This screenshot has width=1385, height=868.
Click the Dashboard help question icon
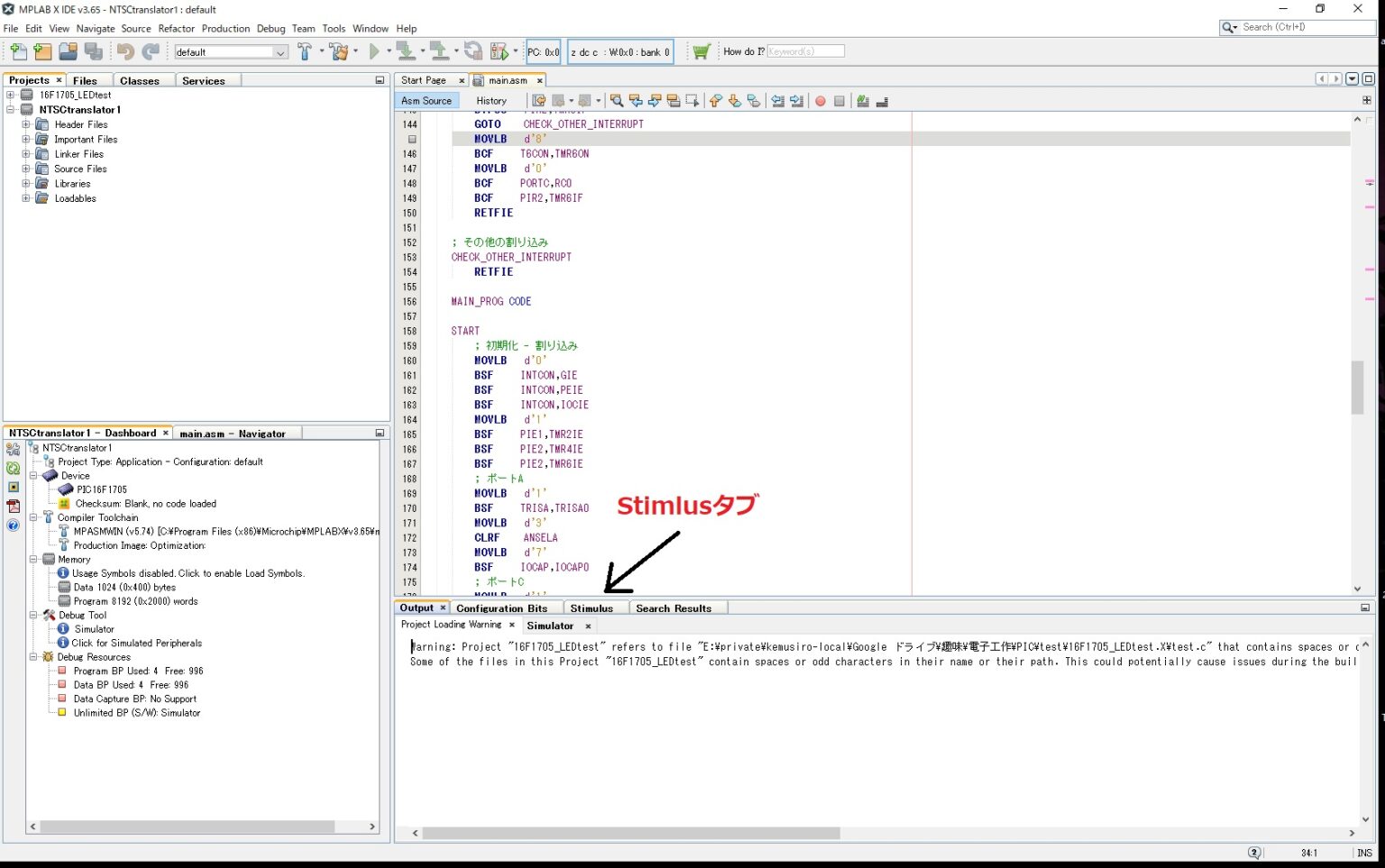pos(13,525)
